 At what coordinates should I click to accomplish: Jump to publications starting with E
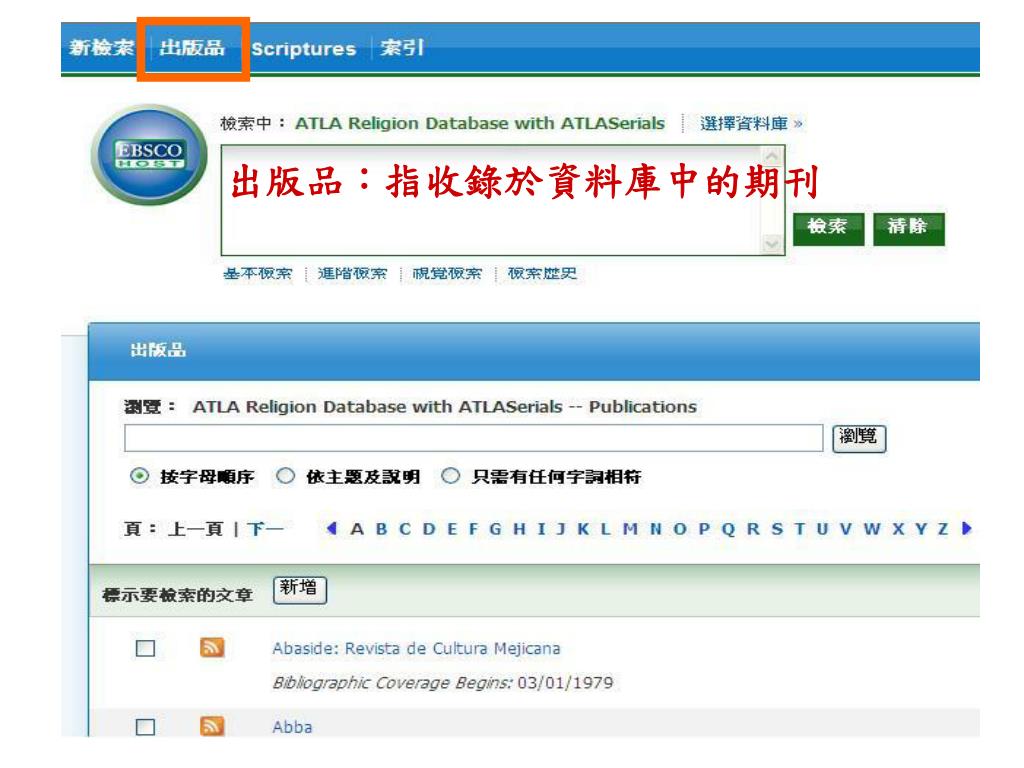tap(452, 529)
